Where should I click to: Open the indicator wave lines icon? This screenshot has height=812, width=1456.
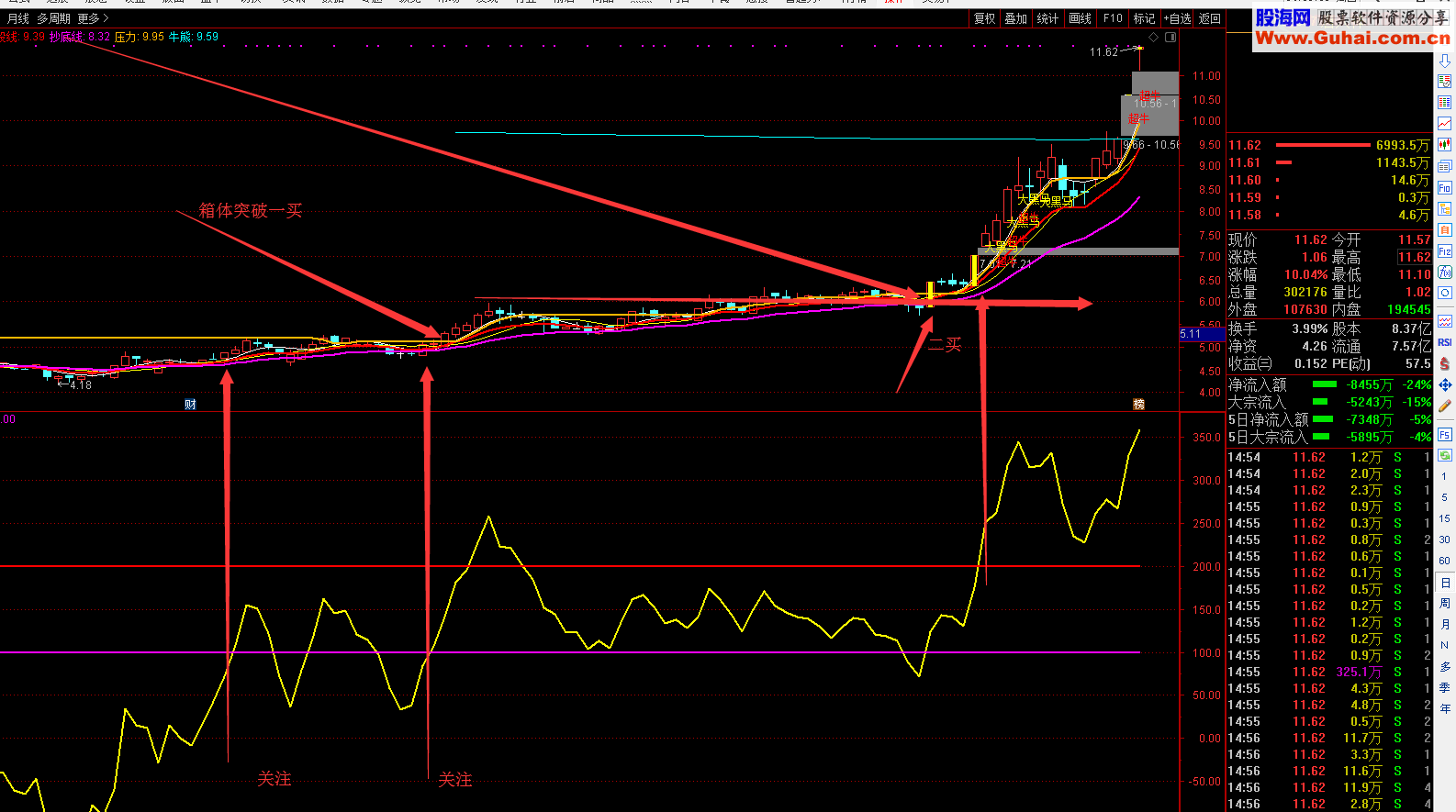point(1445,321)
